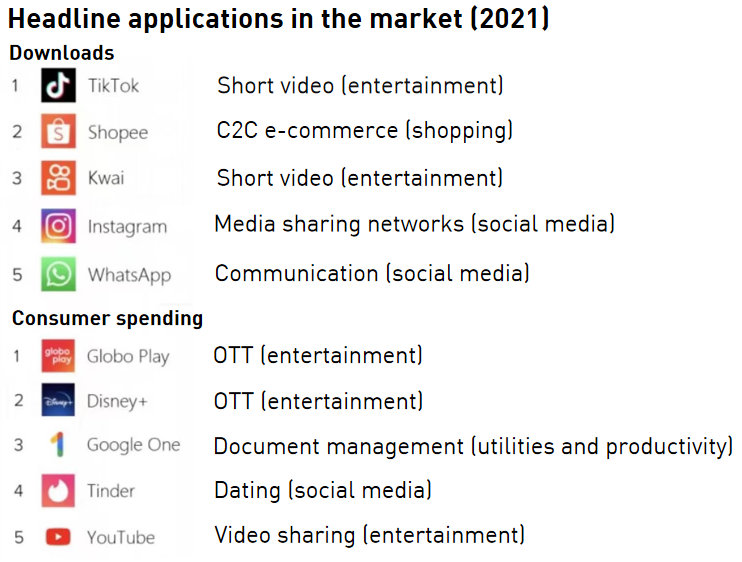Click the Disney+ app icon
Screen dimensions: 742x562
pyautogui.click(x=58, y=400)
